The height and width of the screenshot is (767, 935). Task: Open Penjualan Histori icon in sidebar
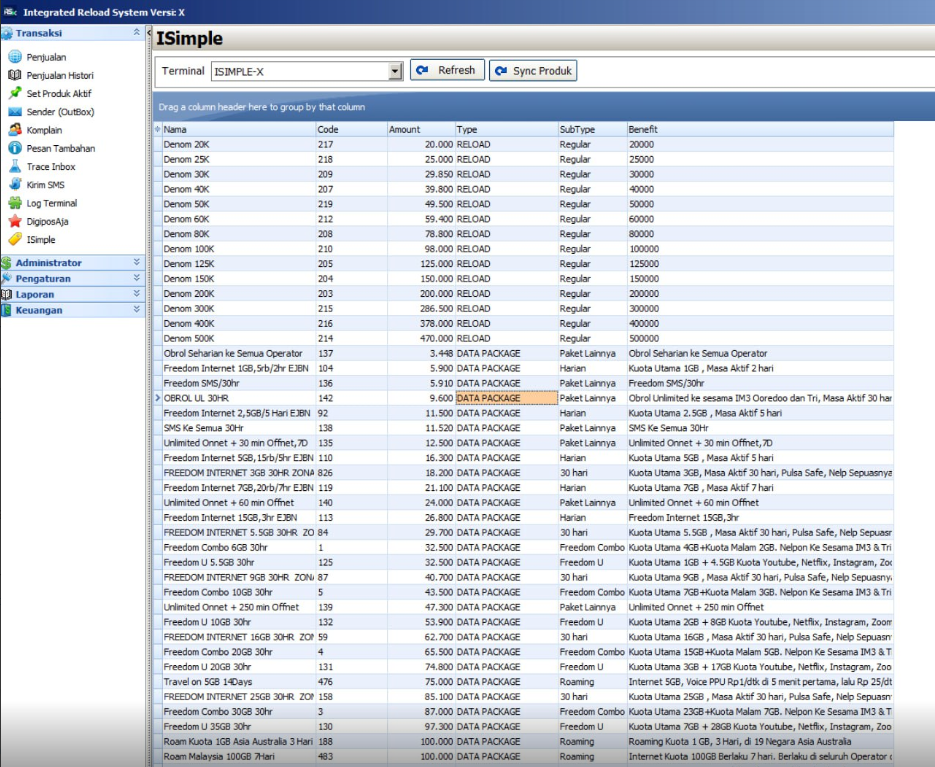point(15,76)
